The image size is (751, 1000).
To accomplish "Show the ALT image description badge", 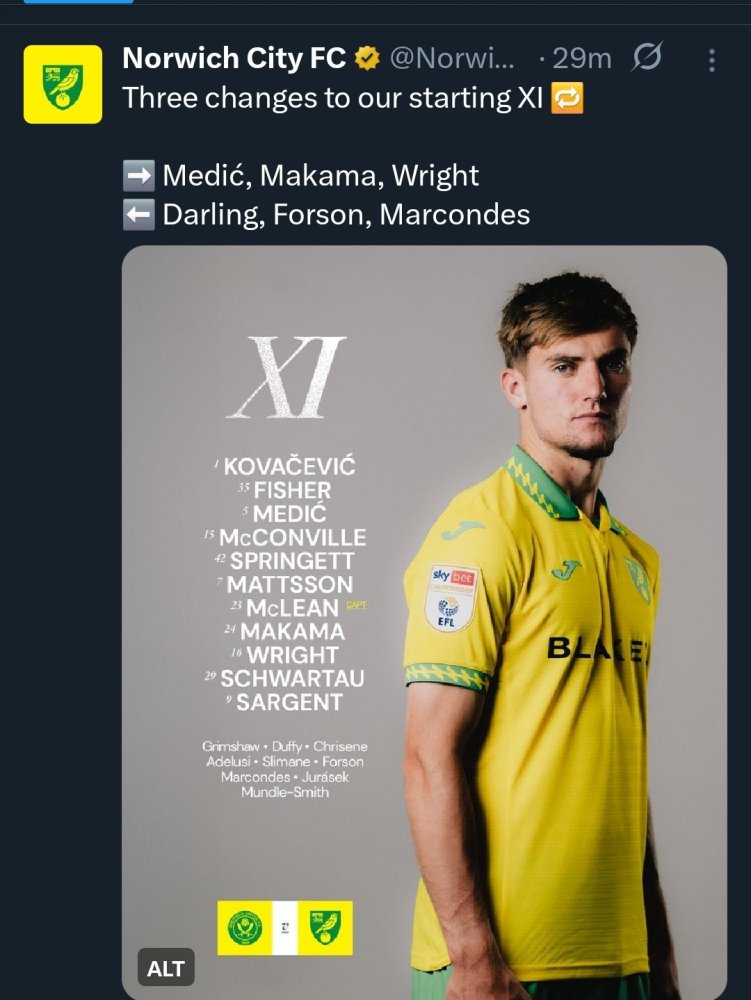I will 166,968.
